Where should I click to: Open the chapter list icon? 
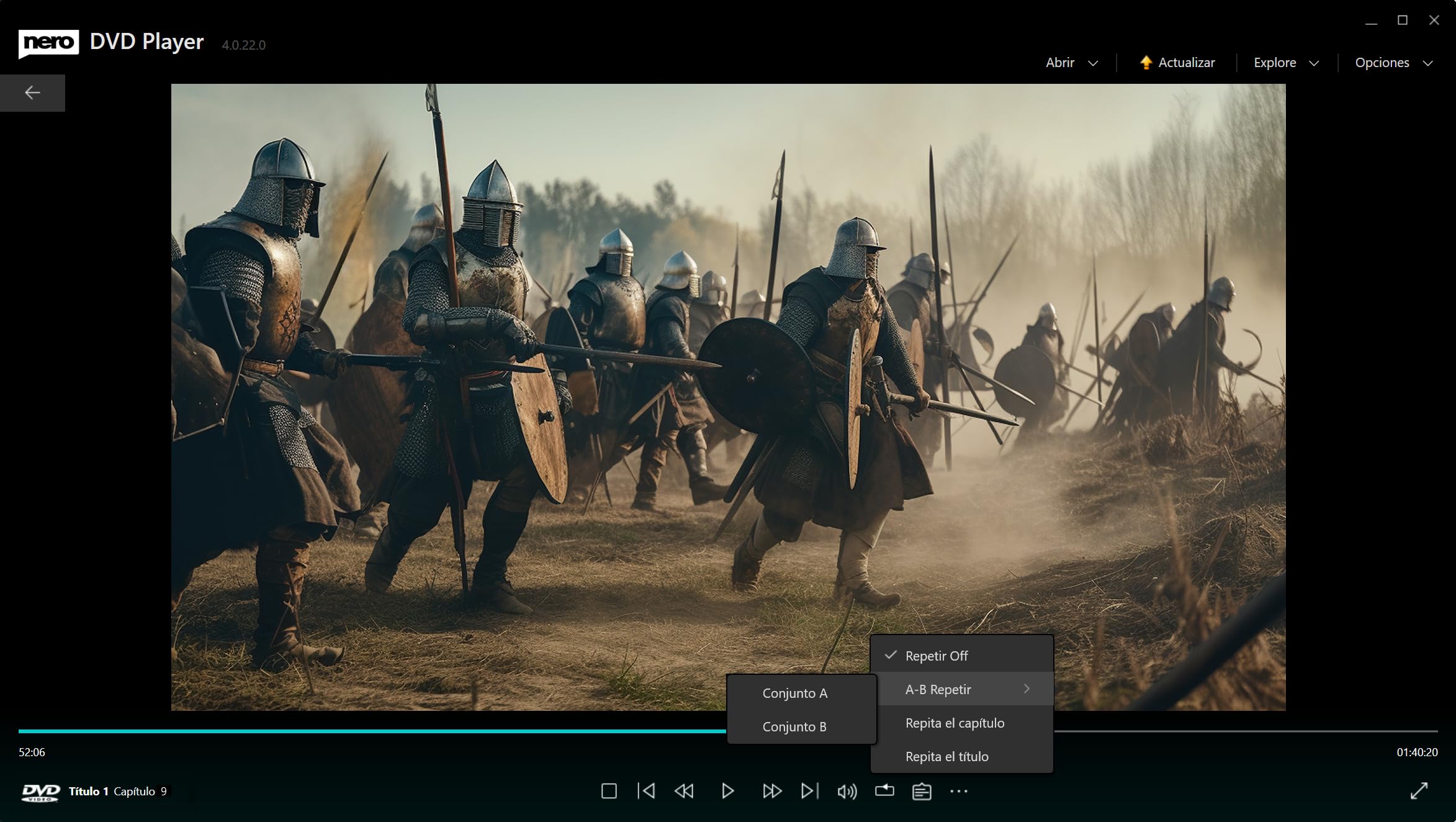[922, 792]
